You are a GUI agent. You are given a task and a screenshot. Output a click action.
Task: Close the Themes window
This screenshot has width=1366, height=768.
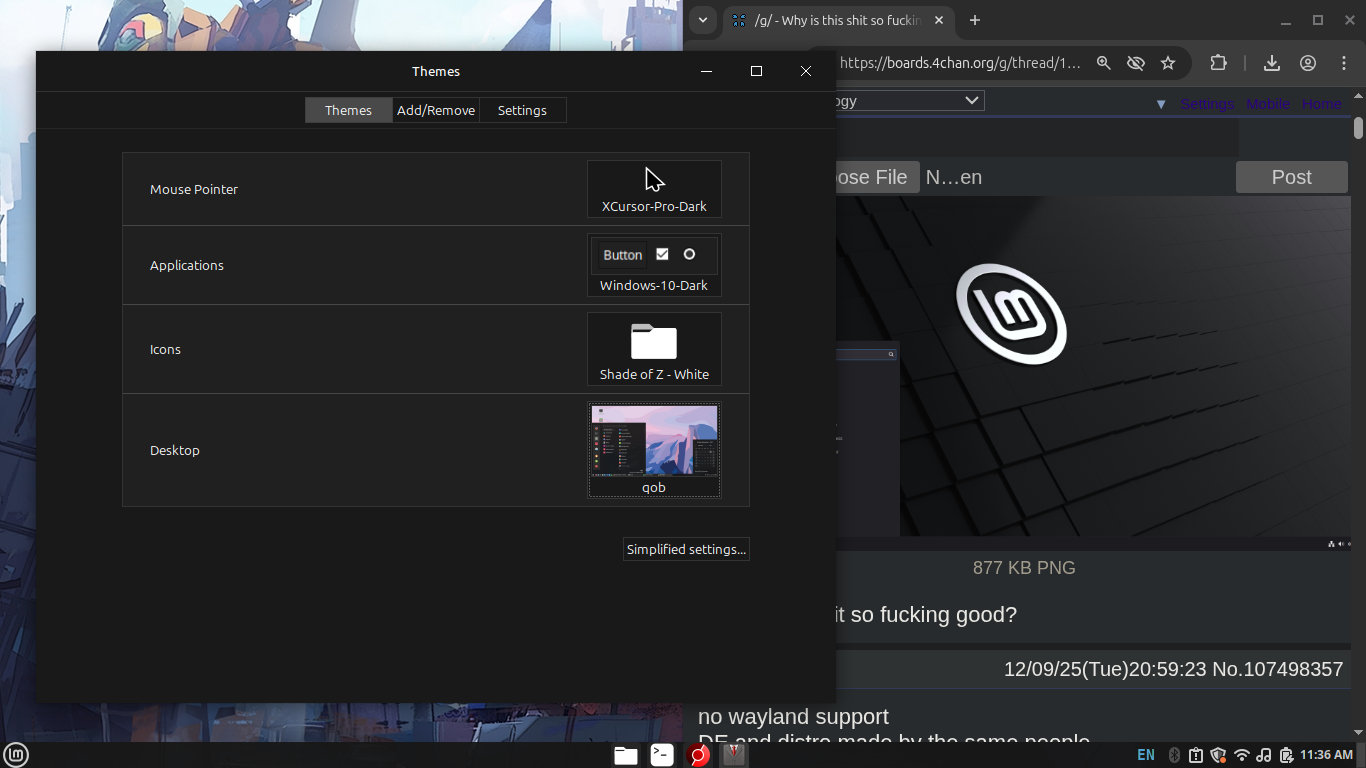tap(806, 71)
